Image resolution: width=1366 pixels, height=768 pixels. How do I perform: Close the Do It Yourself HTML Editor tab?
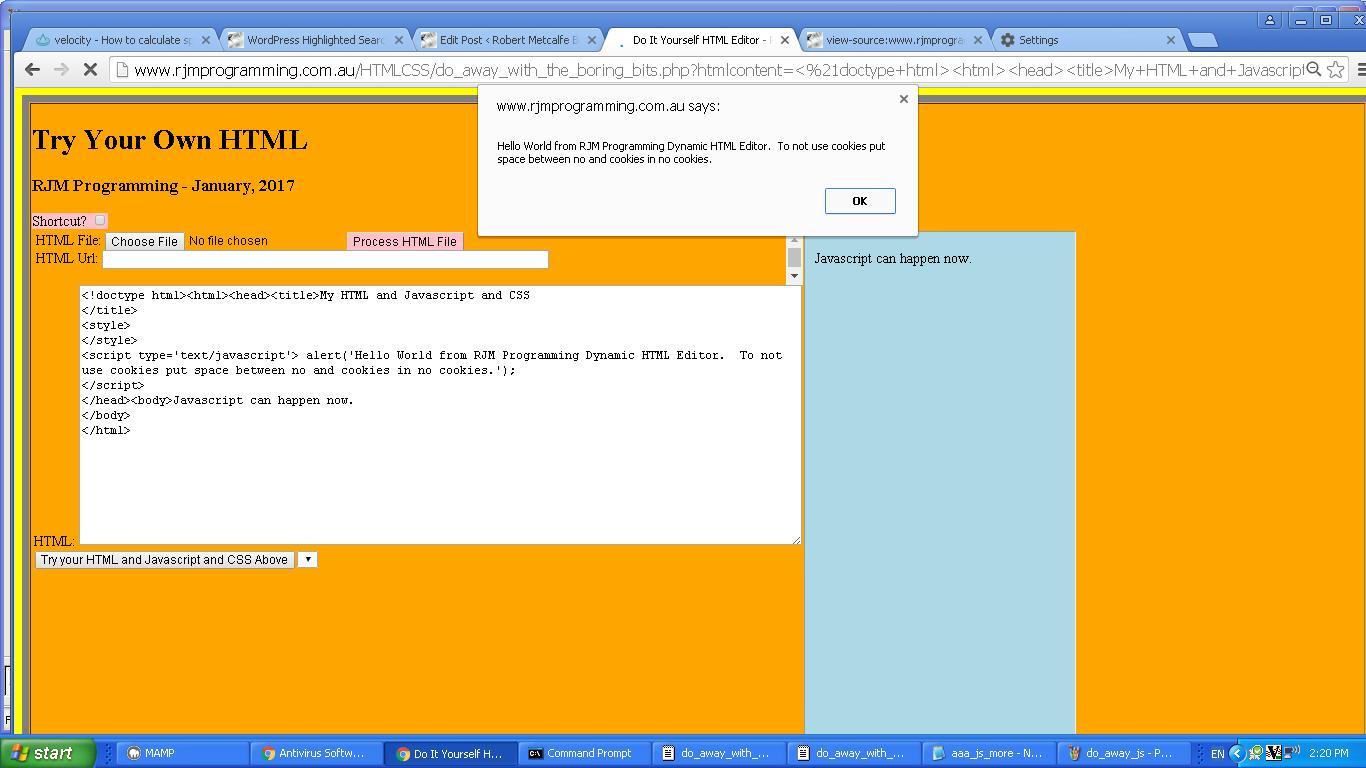[x=784, y=40]
